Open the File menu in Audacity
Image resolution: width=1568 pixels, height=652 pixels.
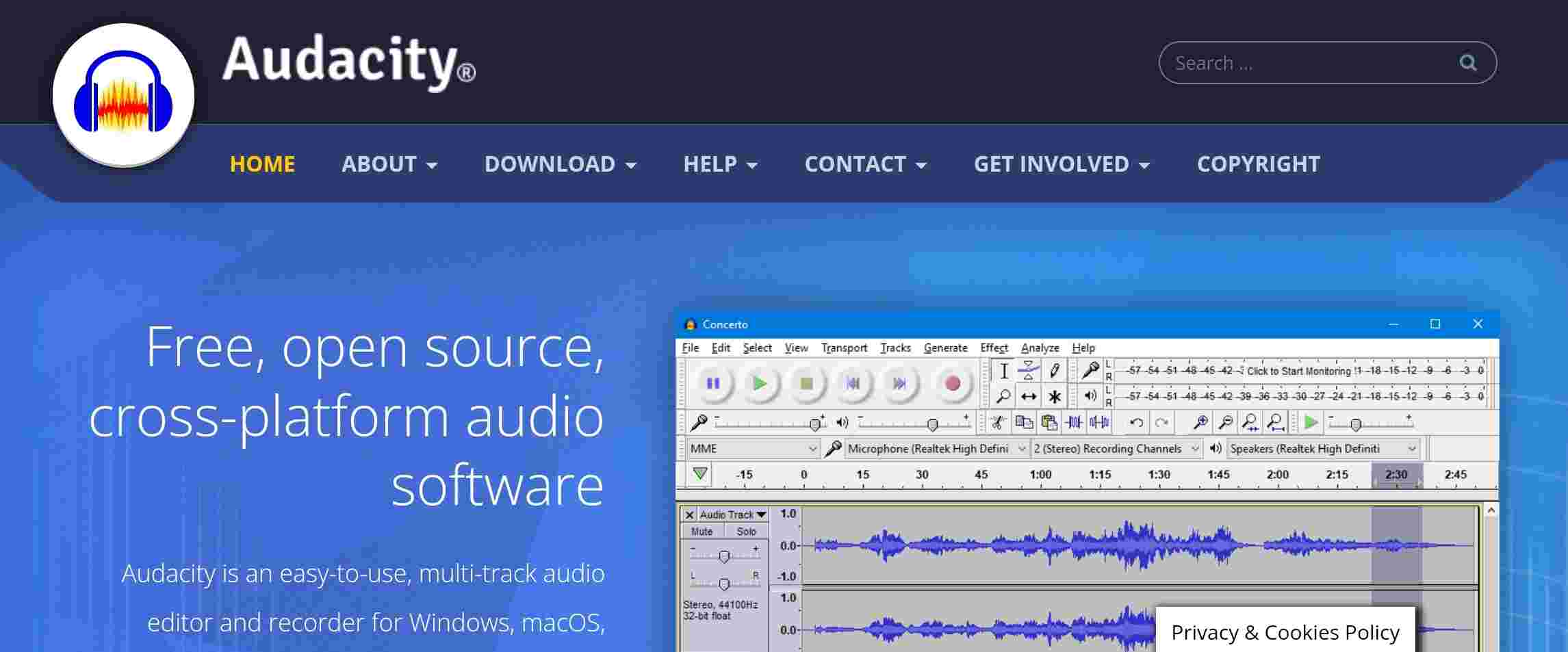pos(691,348)
